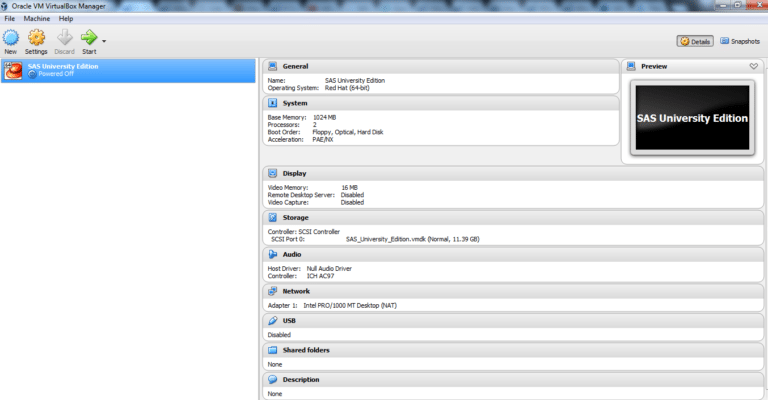Screen dimensions: 768x400
Task: Click the New virtual machine icon
Action: coord(10,38)
